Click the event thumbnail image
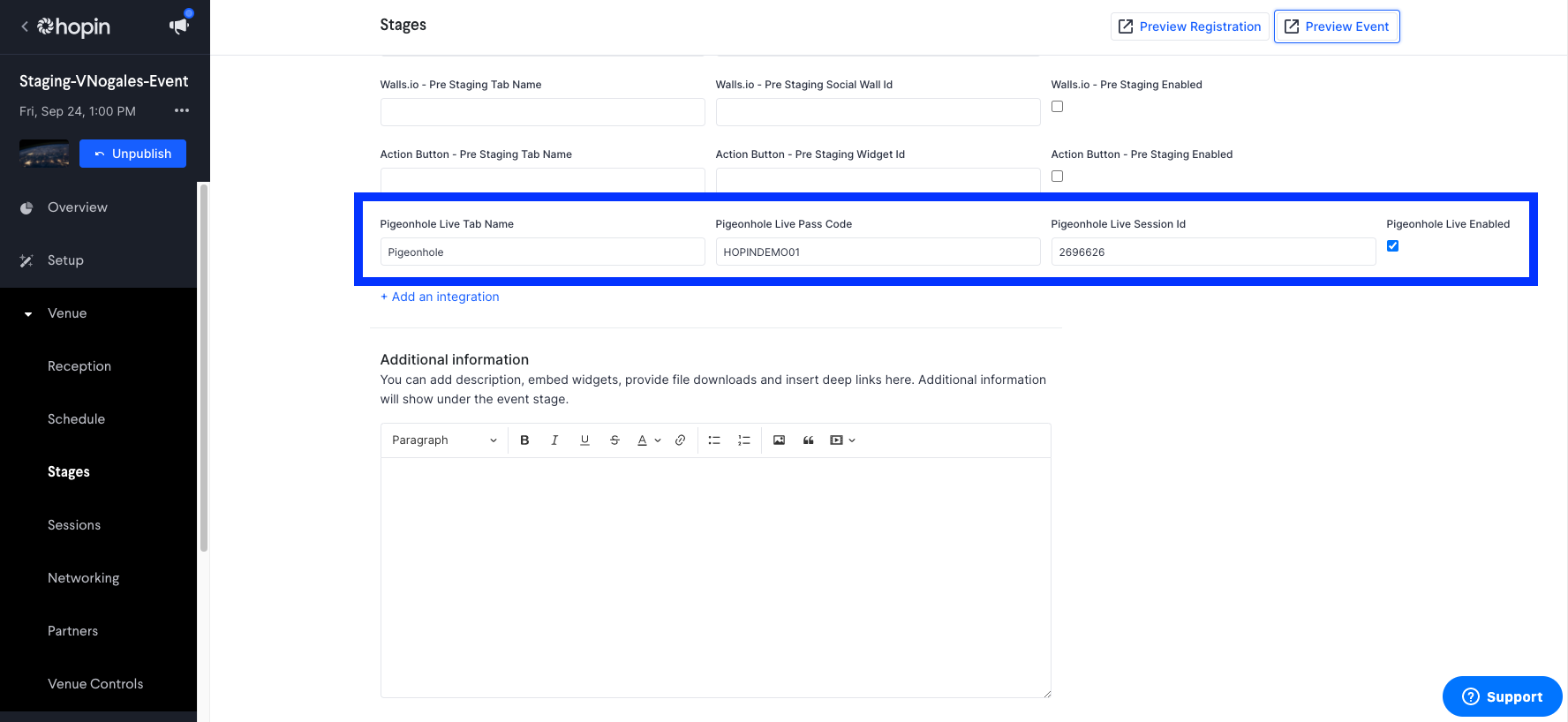The image size is (1568, 722). (44, 154)
